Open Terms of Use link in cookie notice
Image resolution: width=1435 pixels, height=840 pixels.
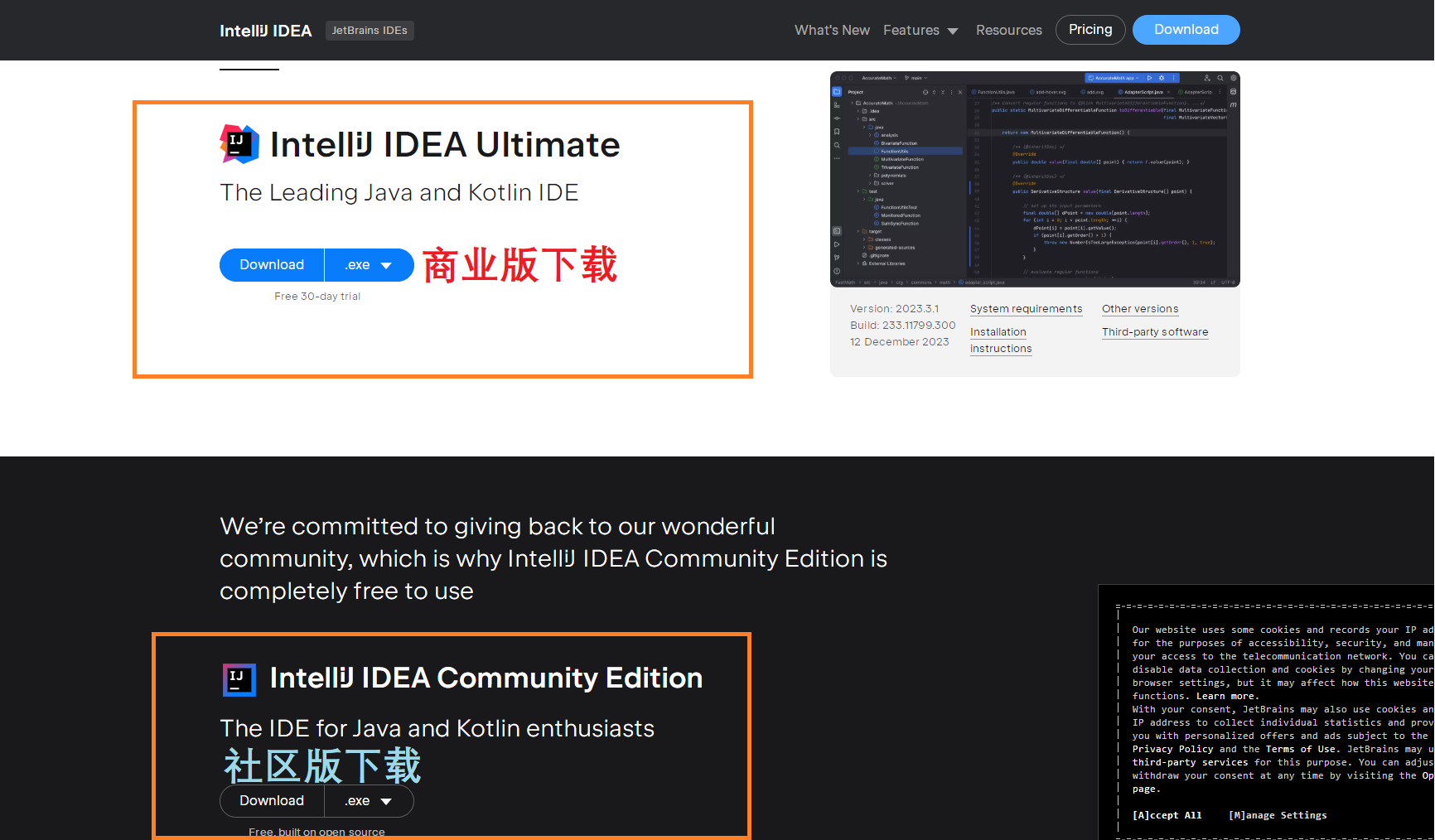(1299, 749)
